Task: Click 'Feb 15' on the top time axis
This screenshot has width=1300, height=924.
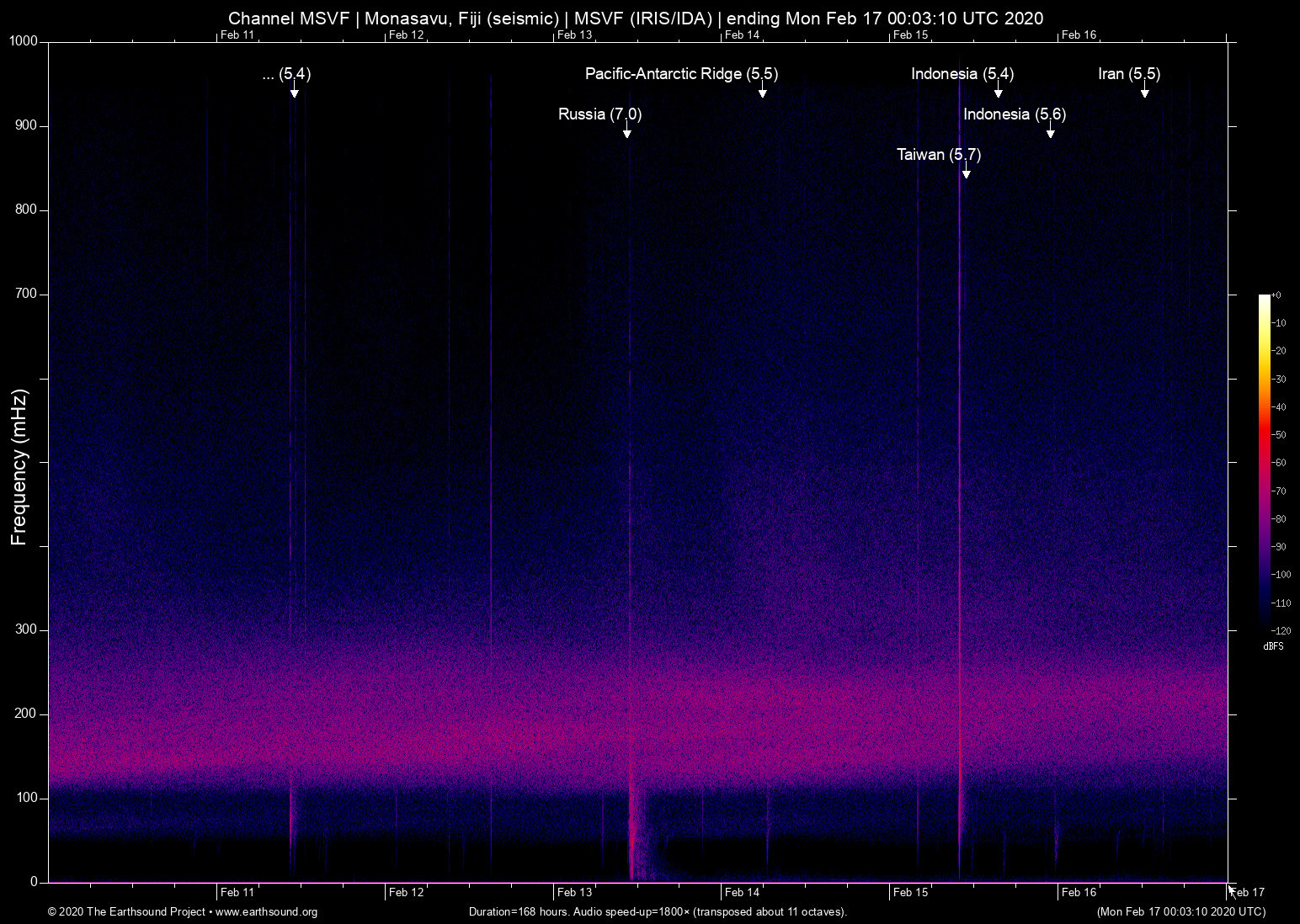Action: 911,35
